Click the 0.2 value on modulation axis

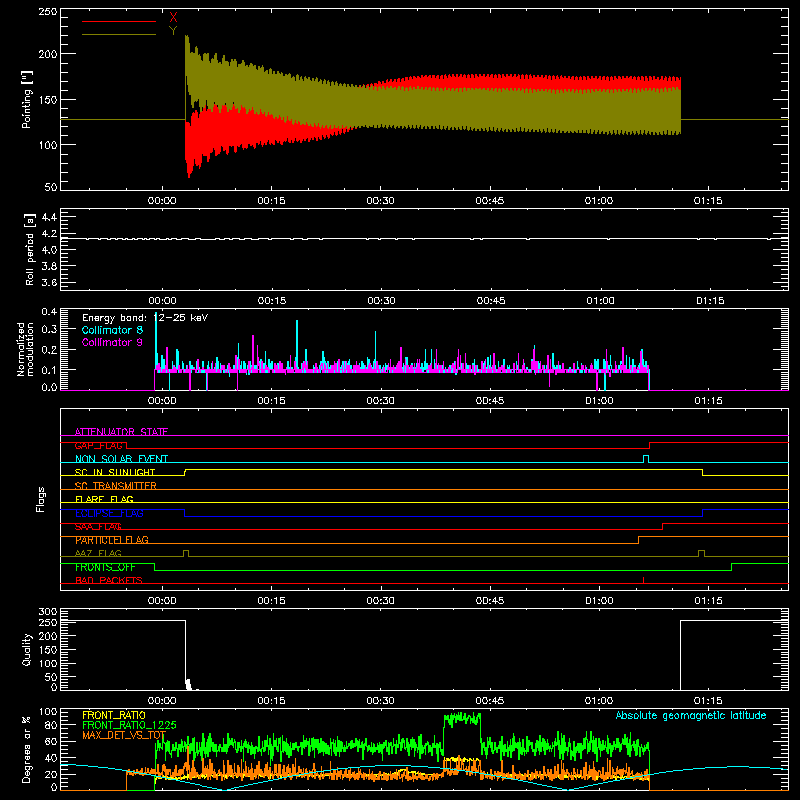49,350
